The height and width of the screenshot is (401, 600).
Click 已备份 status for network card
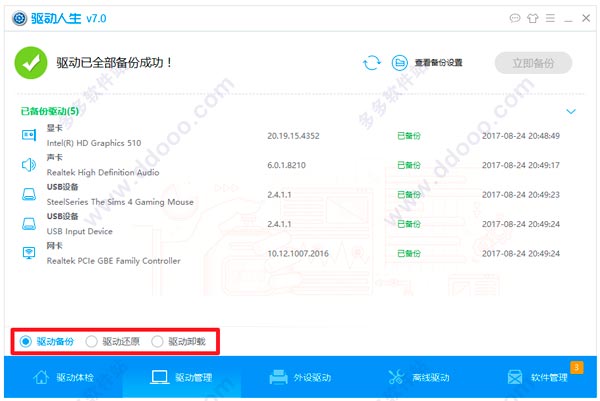click(x=409, y=254)
